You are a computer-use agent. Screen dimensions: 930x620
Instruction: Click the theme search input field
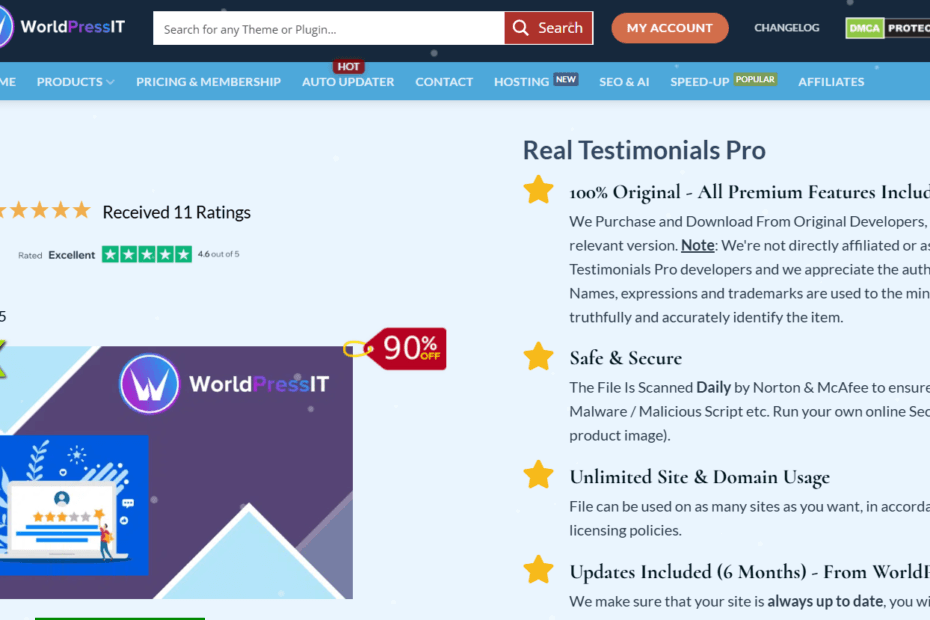coord(328,28)
